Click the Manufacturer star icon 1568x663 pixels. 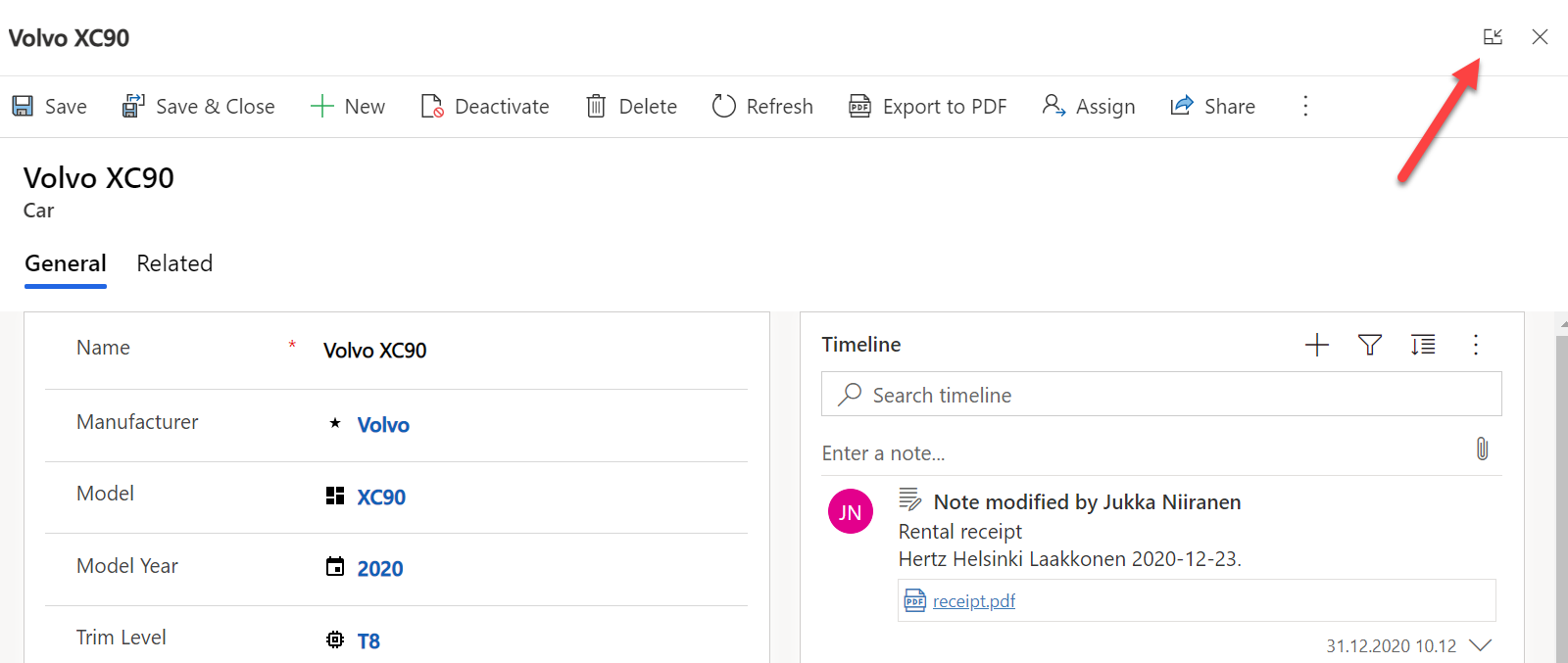coord(335,423)
